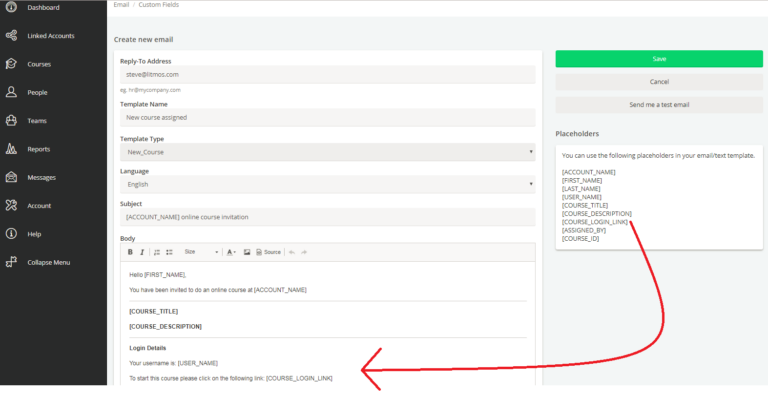Open the Template Type dropdown

click(x=328, y=152)
